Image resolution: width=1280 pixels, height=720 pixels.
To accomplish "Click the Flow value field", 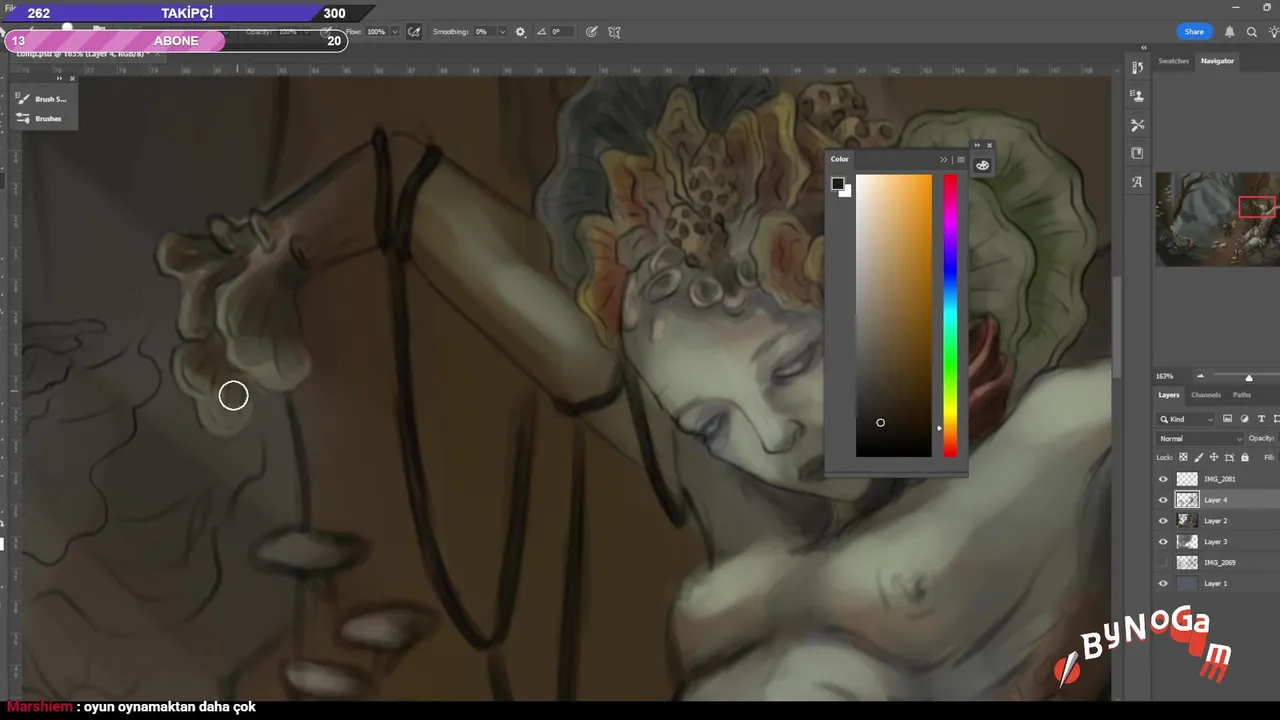I will pos(376,32).
